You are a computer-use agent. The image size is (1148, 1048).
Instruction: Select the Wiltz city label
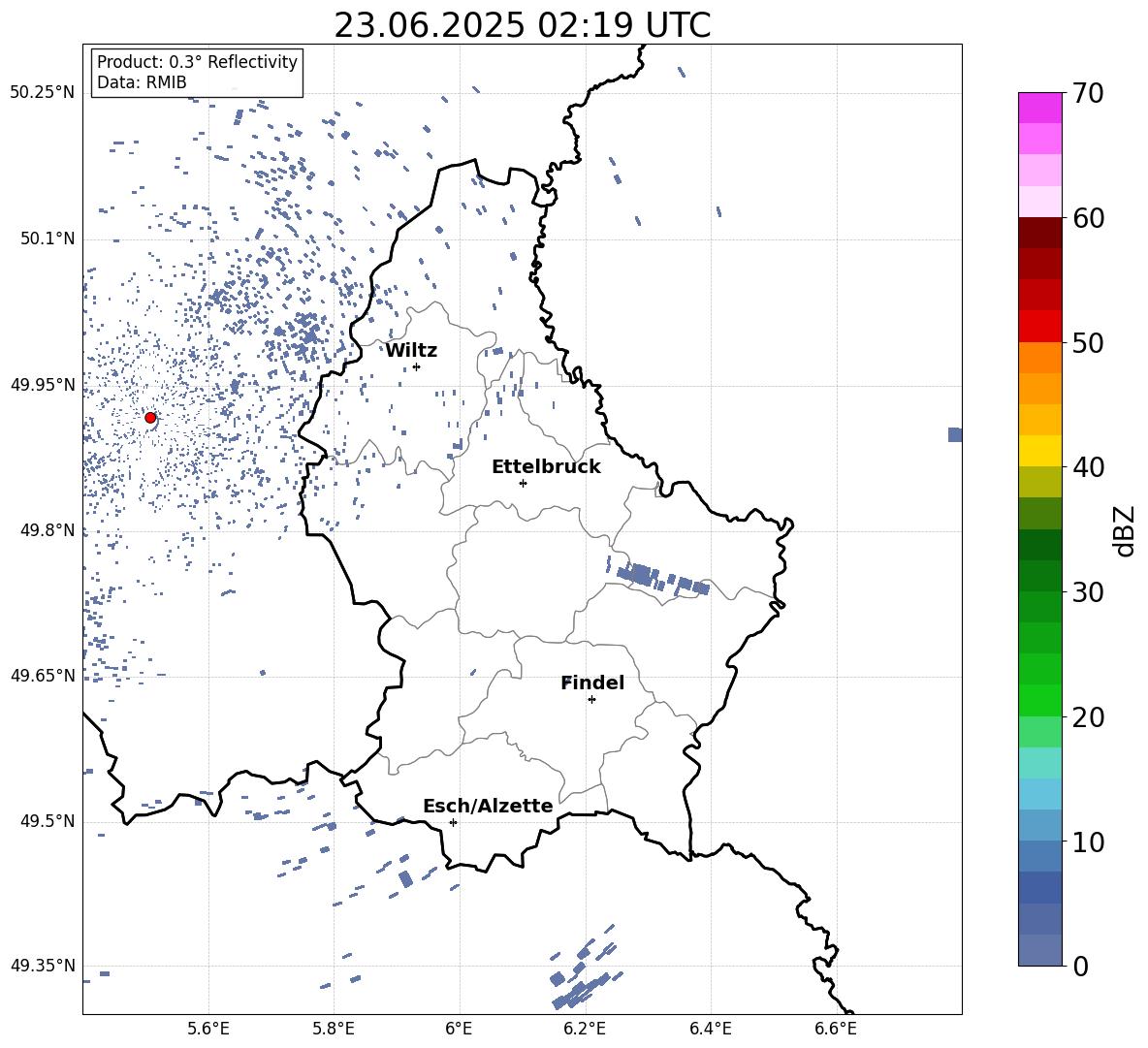click(x=411, y=351)
